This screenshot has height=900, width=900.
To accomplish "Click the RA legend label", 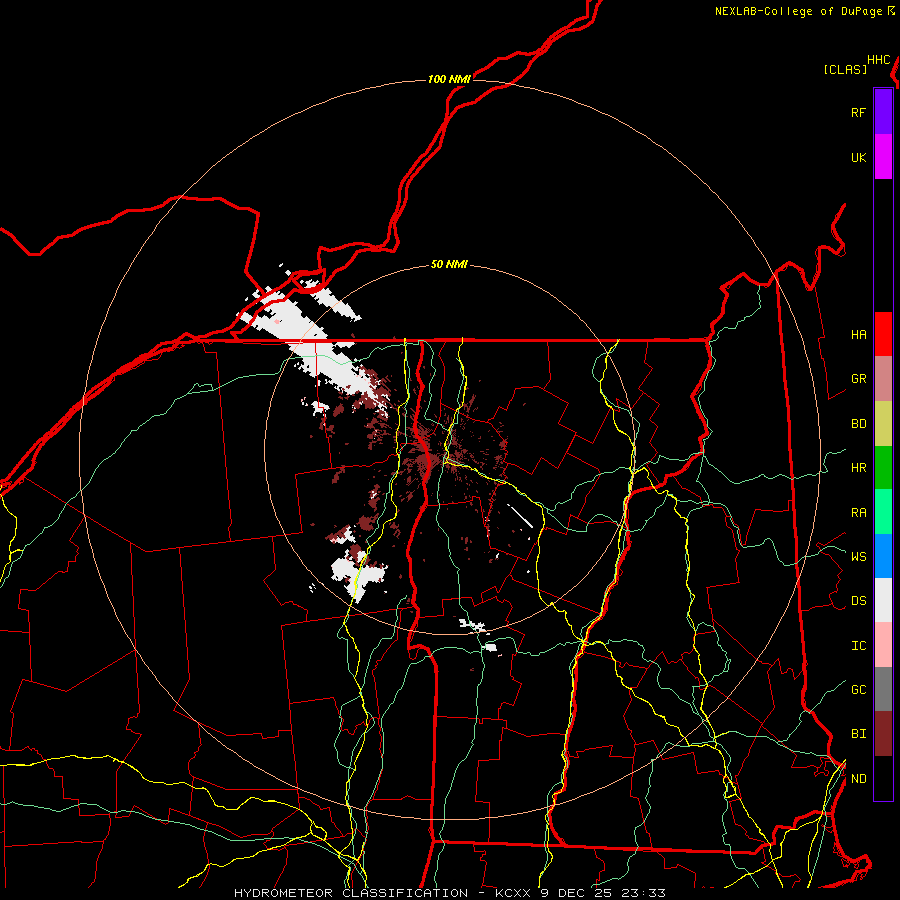I will click(858, 512).
